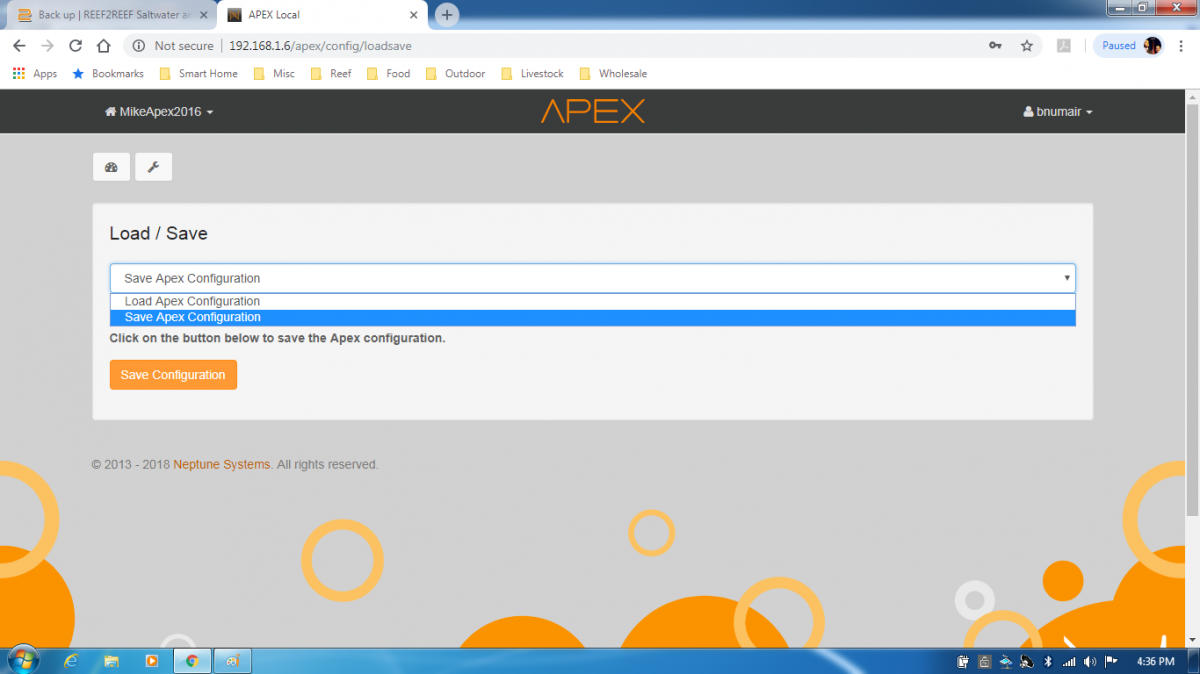This screenshot has height=674, width=1200.
Task: Click the Adobe PDF extension icon
Action: (1065, 46)
